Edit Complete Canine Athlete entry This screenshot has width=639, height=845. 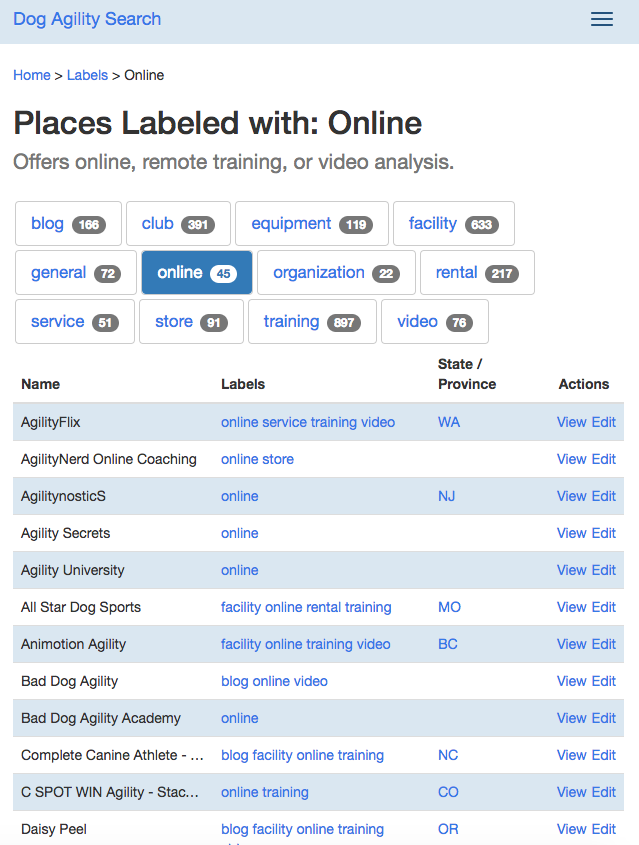pyautogui.click(x=603, y=756)
